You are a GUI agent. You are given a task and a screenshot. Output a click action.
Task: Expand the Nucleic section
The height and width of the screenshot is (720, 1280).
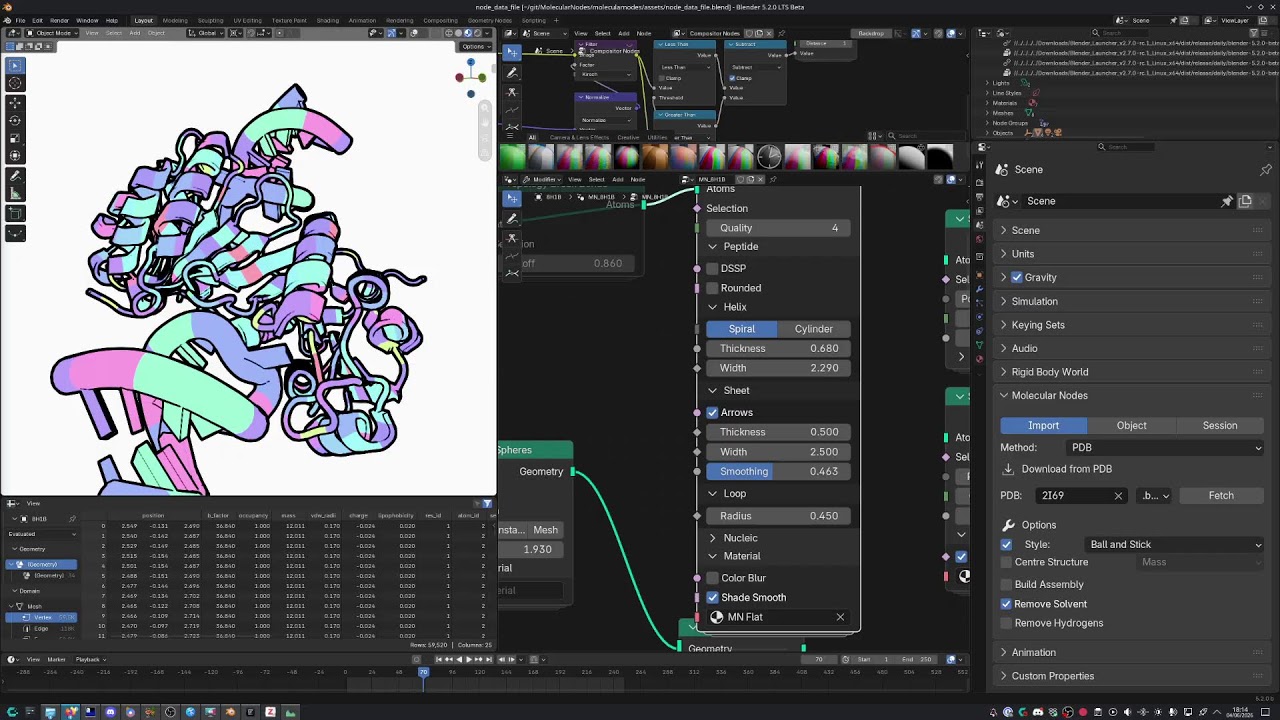click(x=713, y=538)
